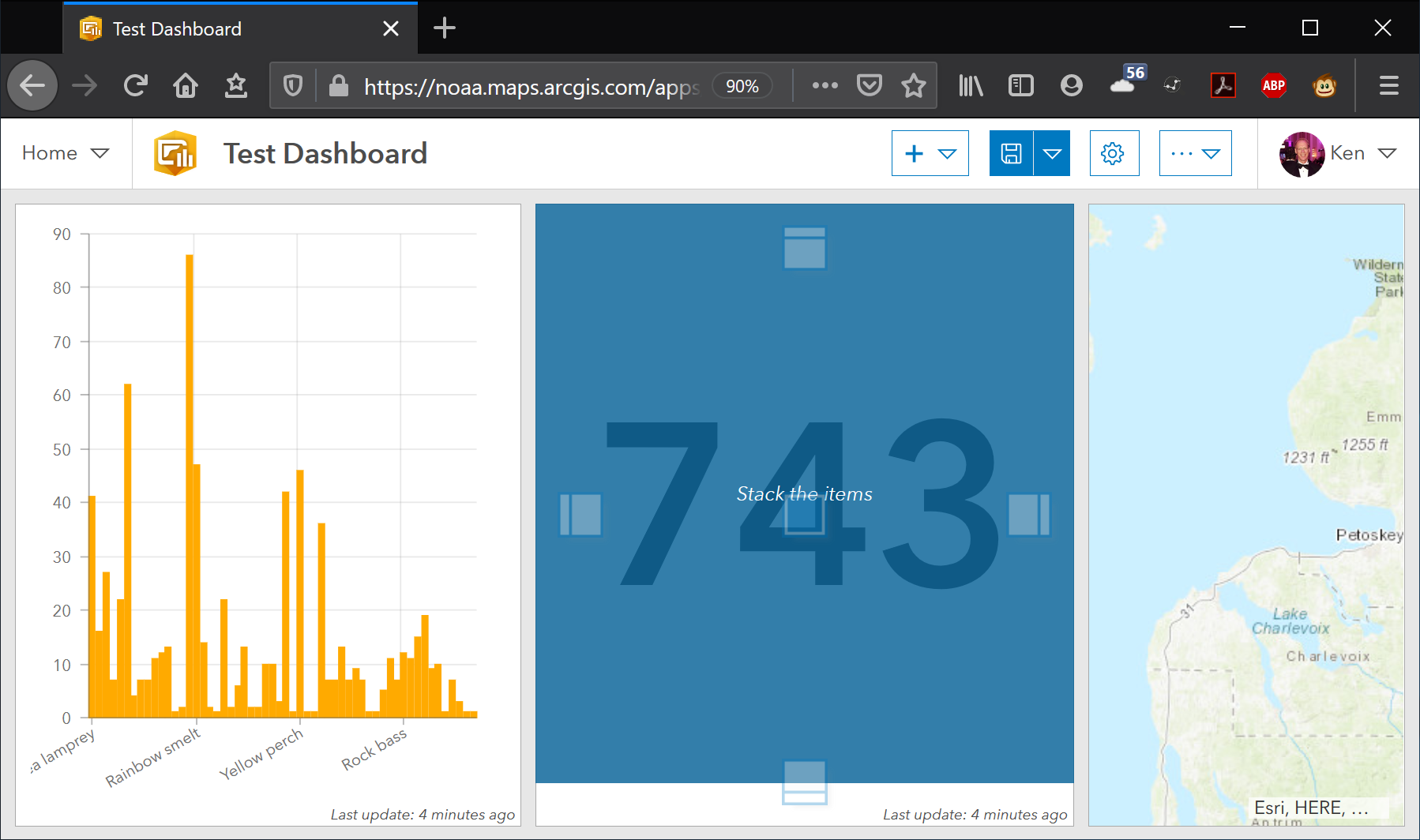Open dashboard settings gear

(x=1114, y=153)
